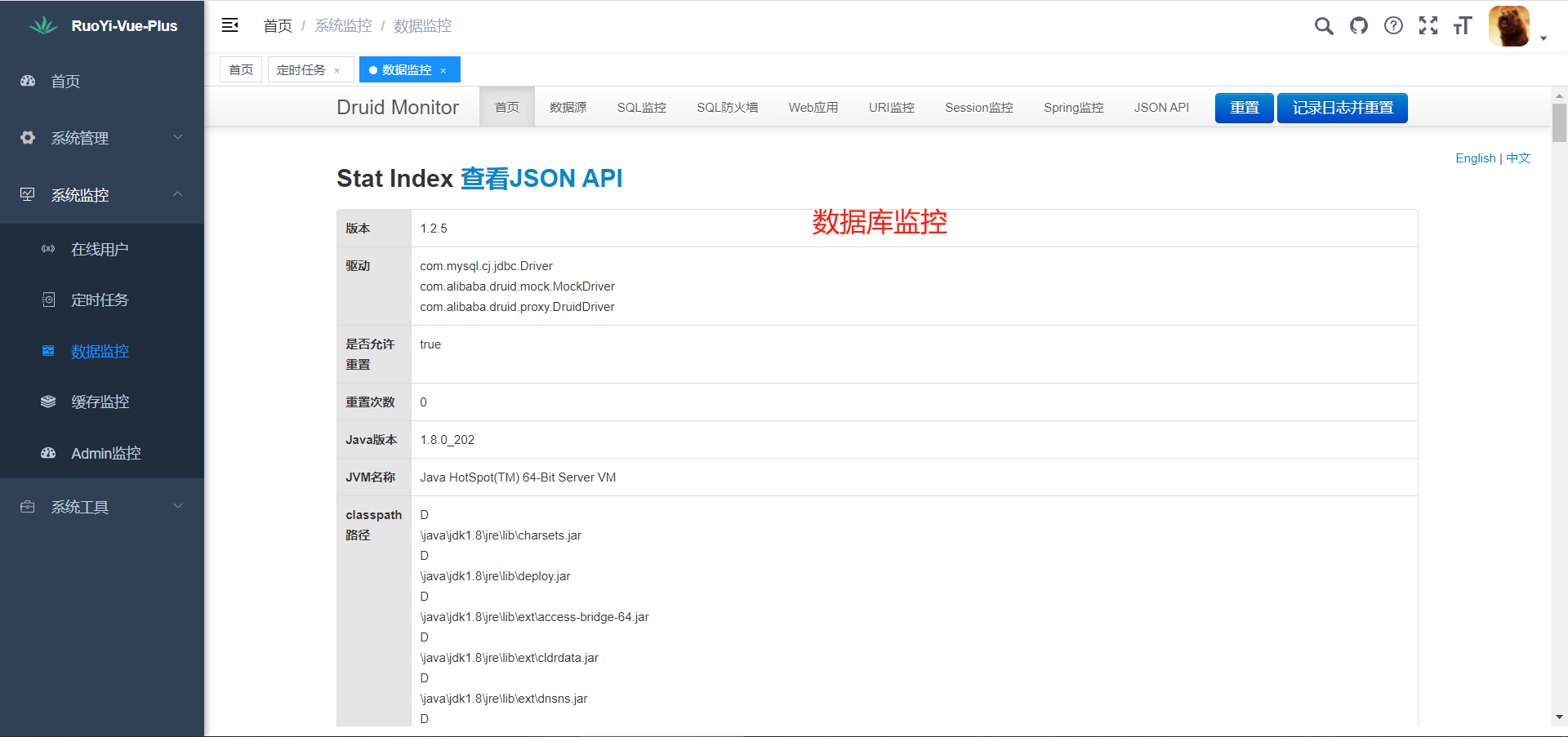
Task: Click the scrollbar up arrow
Action: click(1559, 95)
